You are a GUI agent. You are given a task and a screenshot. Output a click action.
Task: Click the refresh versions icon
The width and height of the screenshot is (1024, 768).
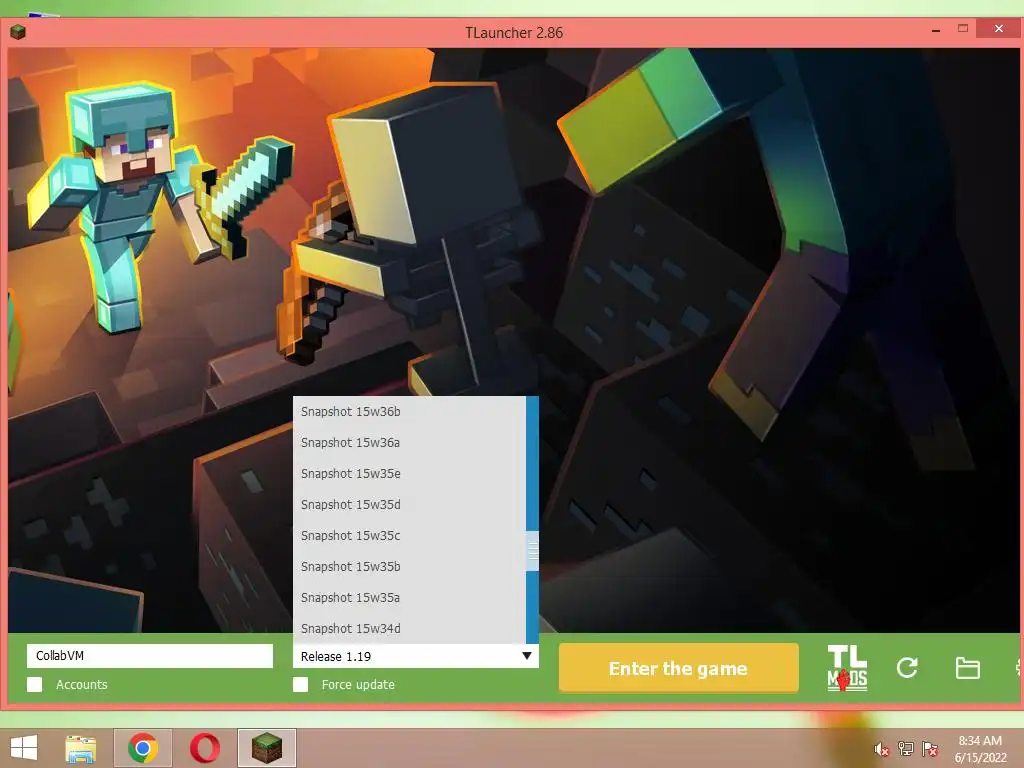pyautogui.click(x=907, y=667)
